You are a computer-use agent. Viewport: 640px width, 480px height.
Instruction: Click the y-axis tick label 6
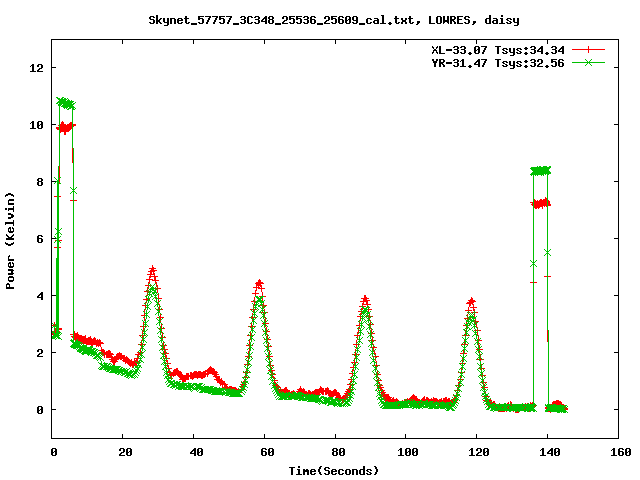[x=39, y=239]
